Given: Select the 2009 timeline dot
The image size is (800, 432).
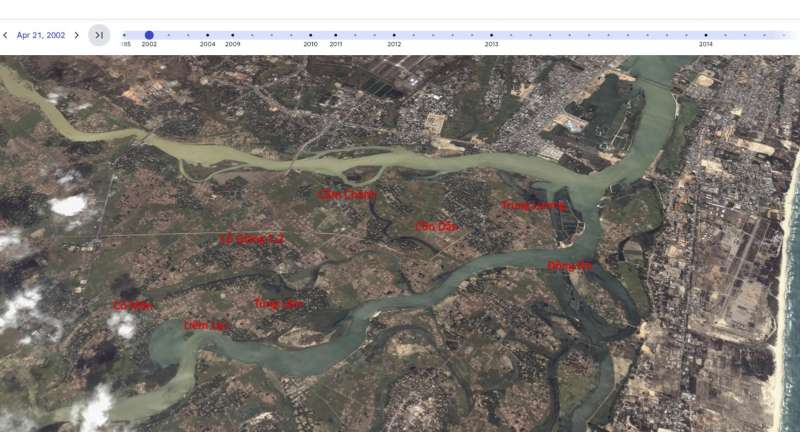Looking at the screenshot, I should [233, 35].
